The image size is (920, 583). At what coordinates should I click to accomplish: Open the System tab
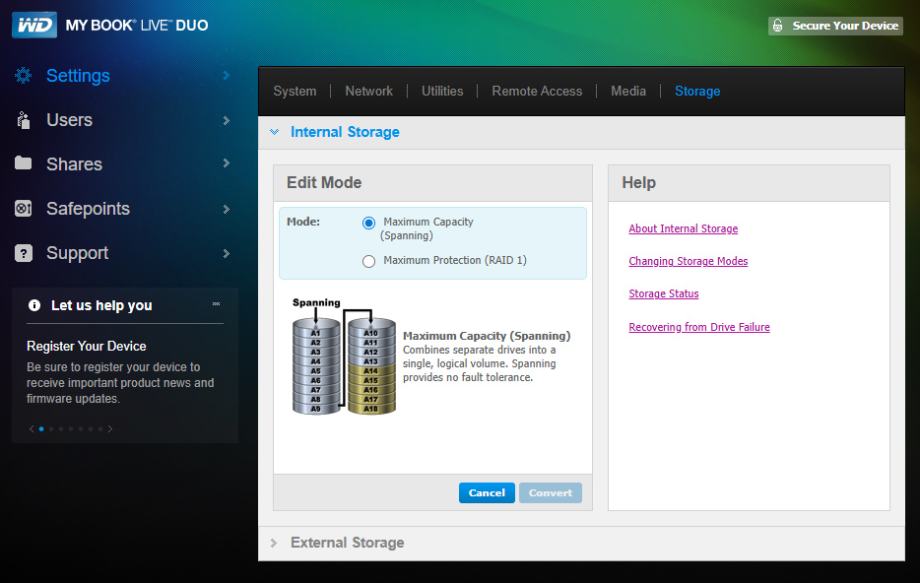(295, 91)
